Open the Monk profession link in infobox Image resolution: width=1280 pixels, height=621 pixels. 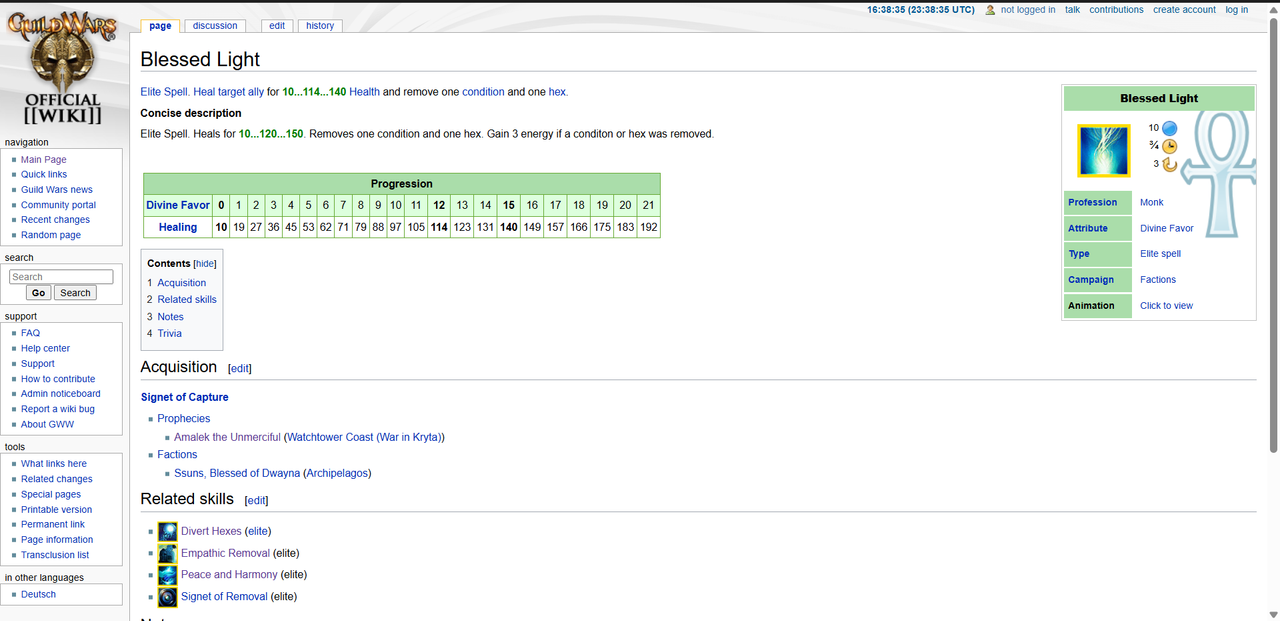pos(1152,202)
